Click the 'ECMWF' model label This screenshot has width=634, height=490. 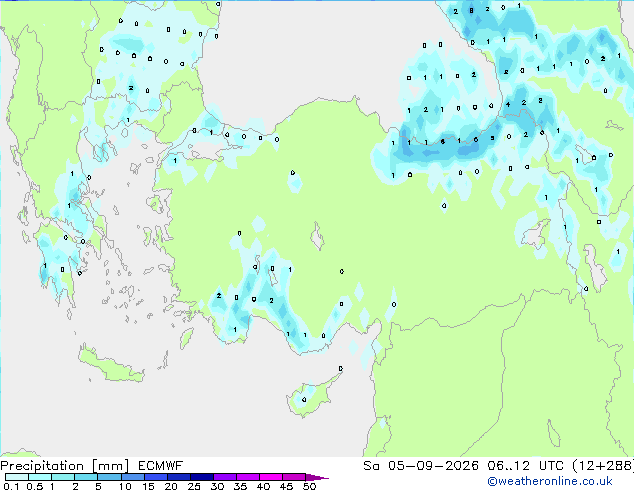click(x=161, y=466)
